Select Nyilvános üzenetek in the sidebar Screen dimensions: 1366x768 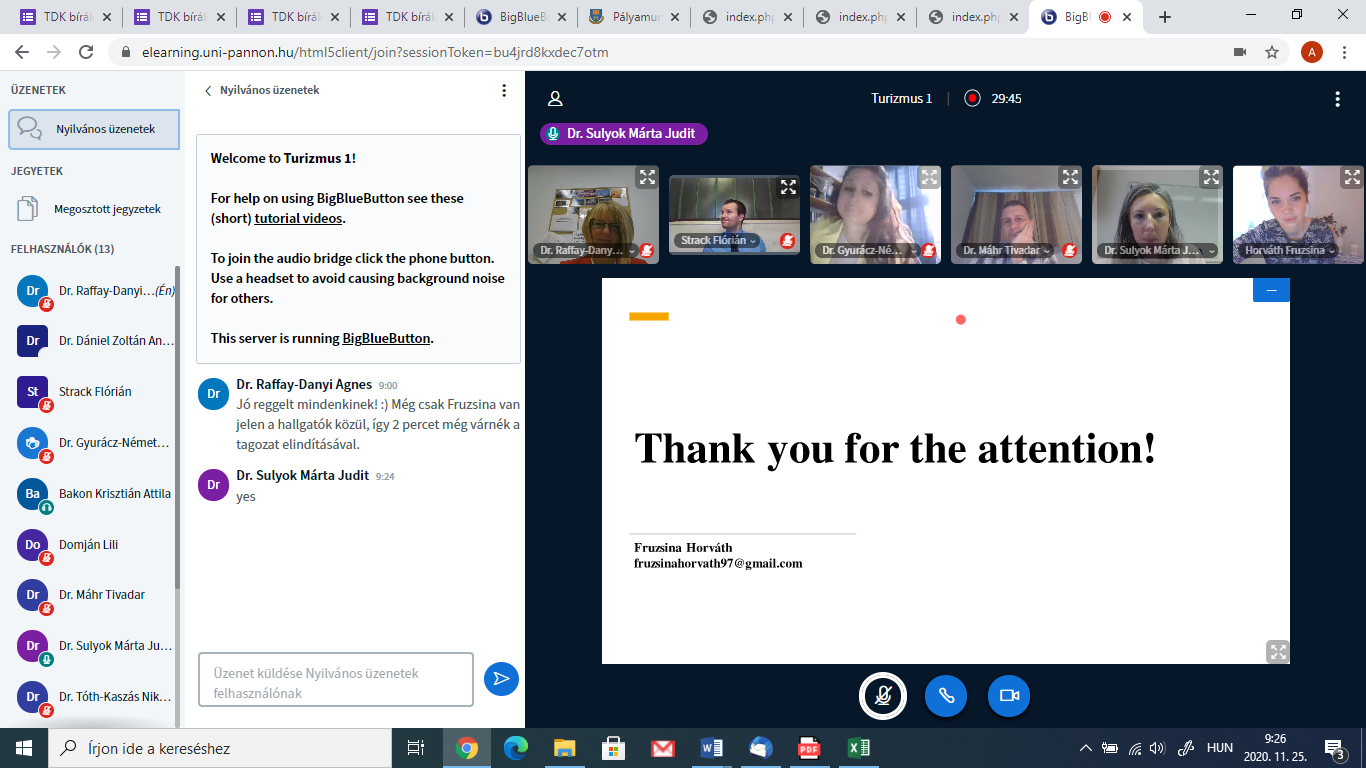[94, 129]
